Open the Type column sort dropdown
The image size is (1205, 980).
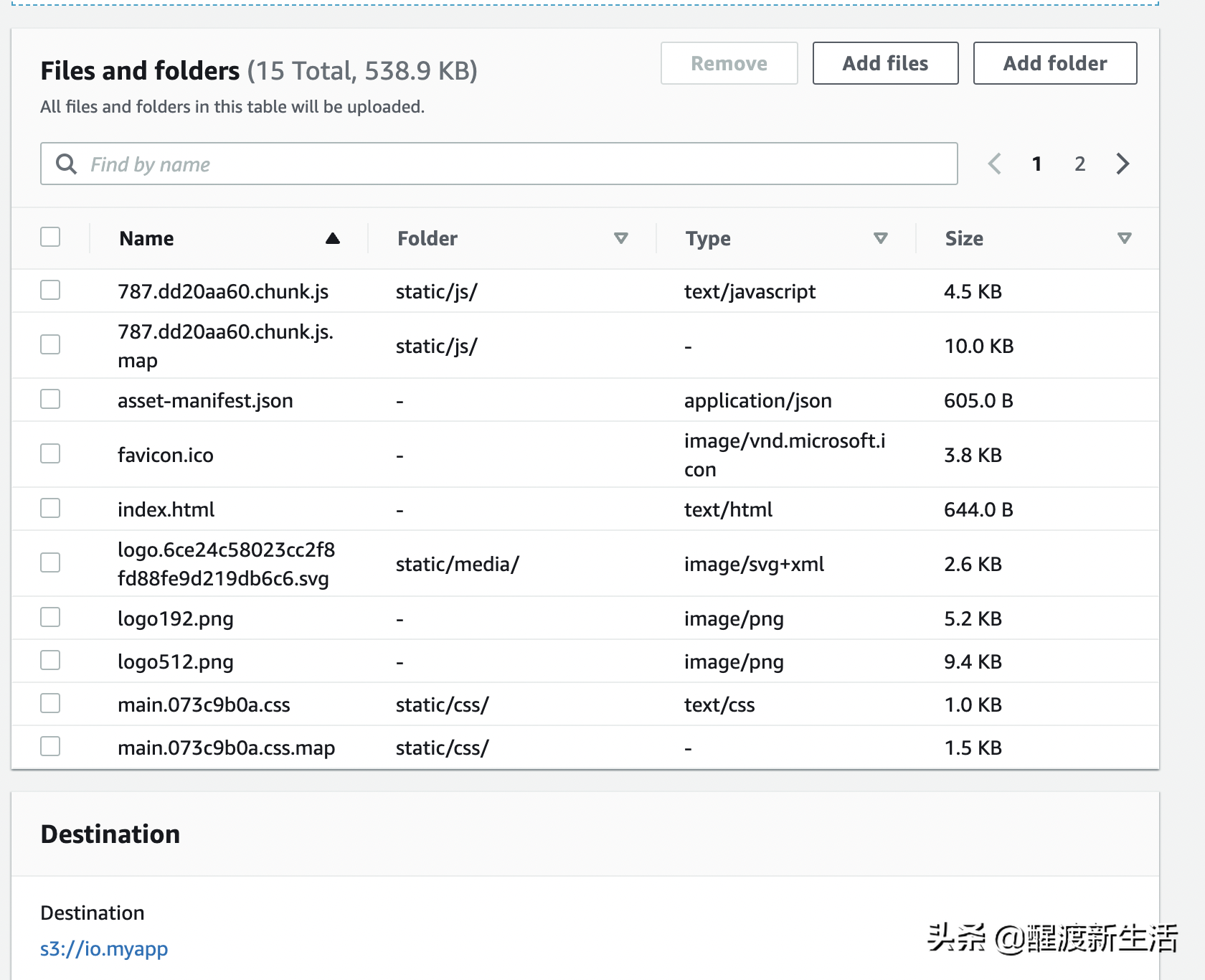pyautogui.click(x=881, y=237)
